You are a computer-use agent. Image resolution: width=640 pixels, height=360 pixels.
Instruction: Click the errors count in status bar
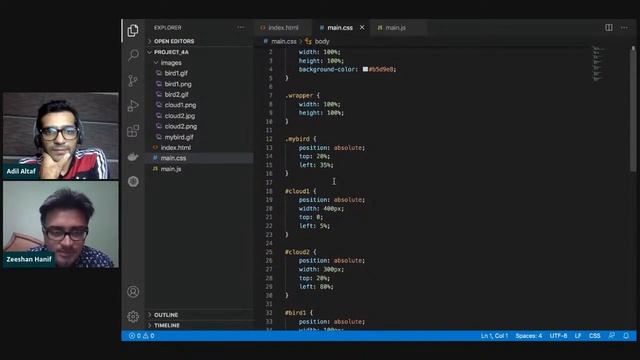(x=135, y=336)
